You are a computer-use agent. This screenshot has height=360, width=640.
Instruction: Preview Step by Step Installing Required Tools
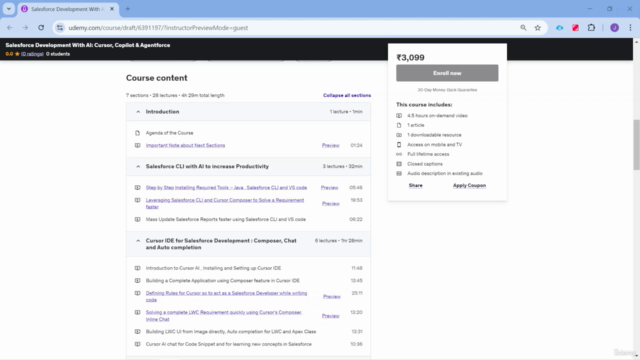pyautogui.click(x=329, y=188)
